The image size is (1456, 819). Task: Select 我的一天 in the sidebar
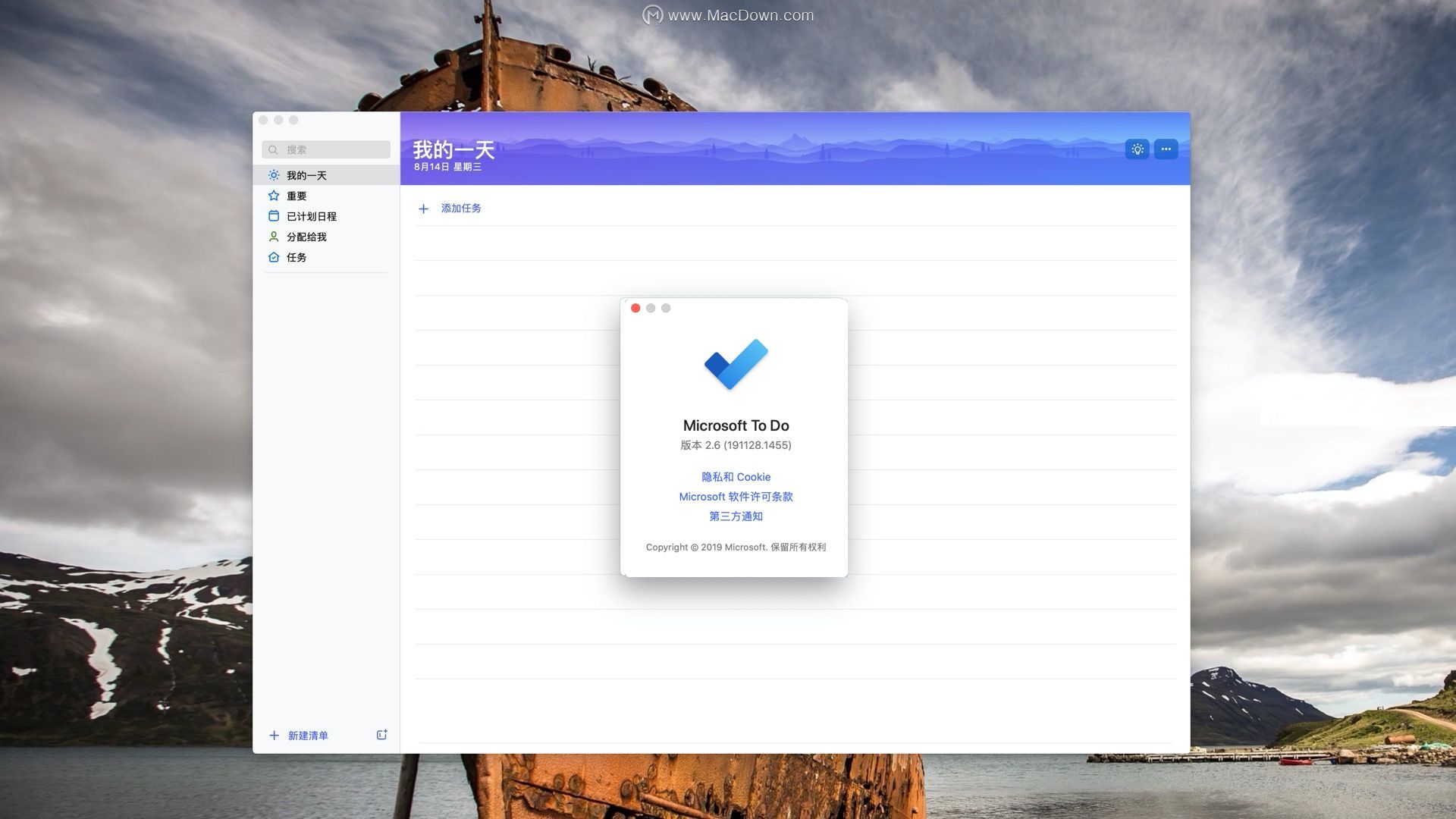pos(326,175)
